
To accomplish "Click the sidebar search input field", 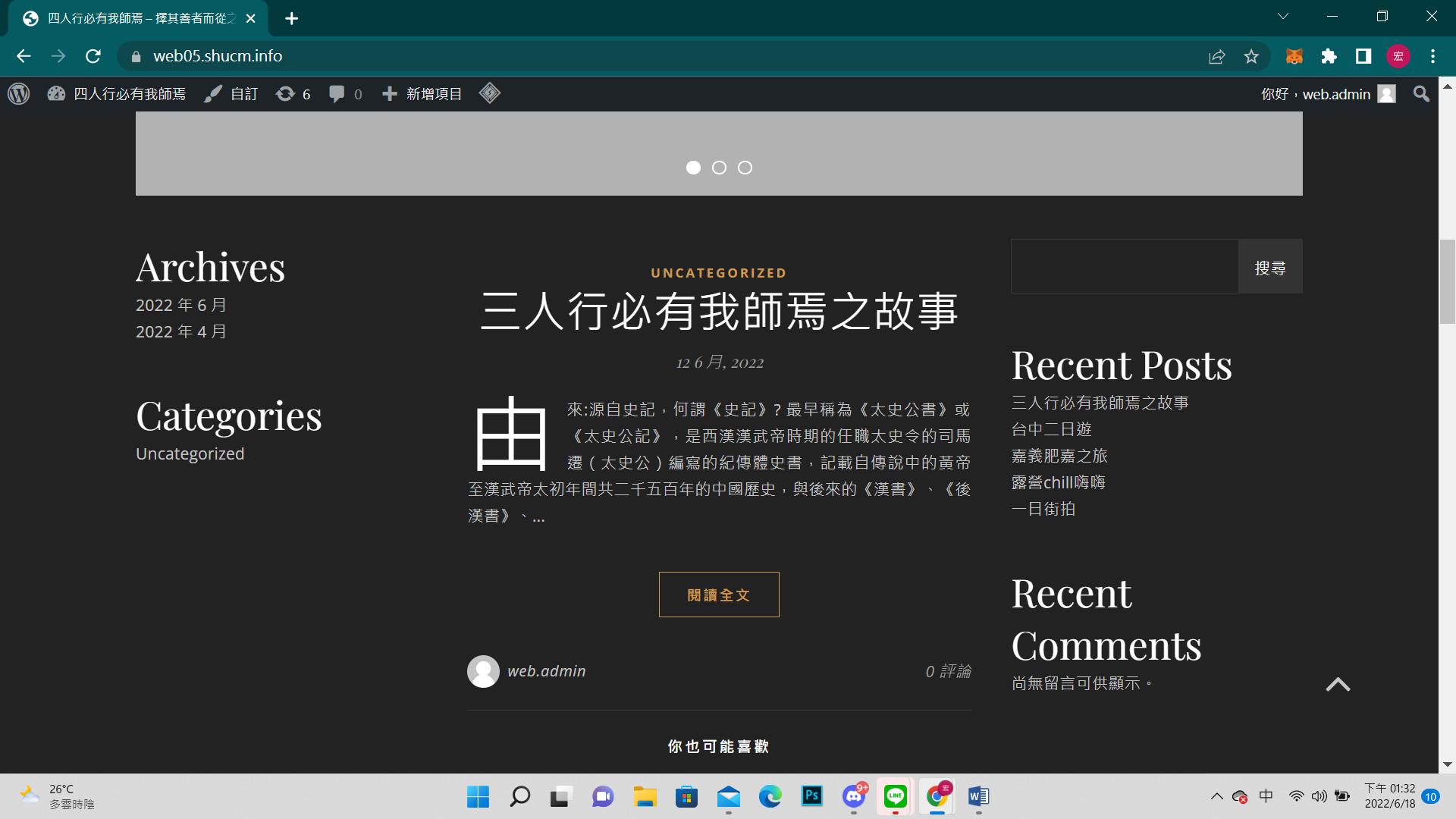I will [1124, 267].
